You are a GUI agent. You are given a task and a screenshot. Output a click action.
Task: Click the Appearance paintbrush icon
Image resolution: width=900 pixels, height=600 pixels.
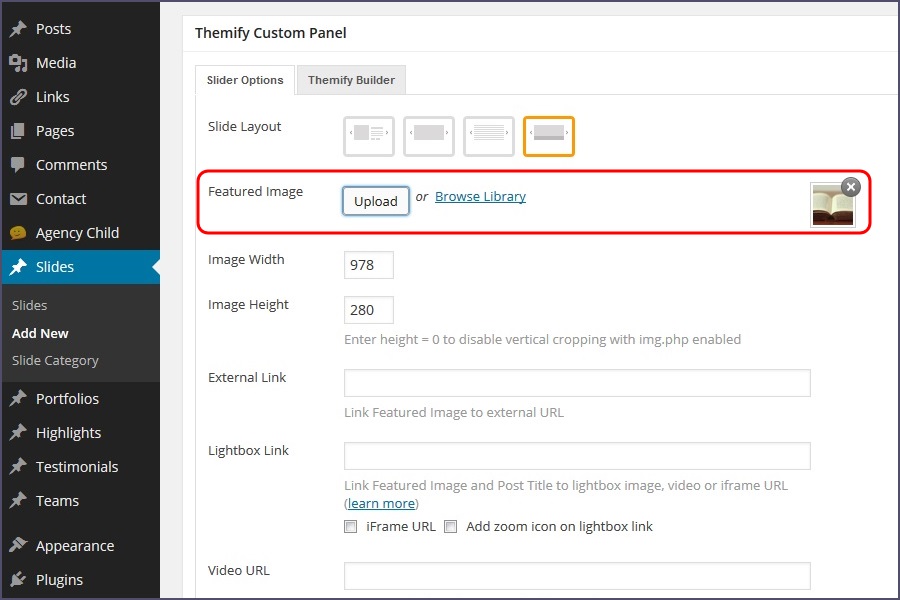[x=18, y=546]
